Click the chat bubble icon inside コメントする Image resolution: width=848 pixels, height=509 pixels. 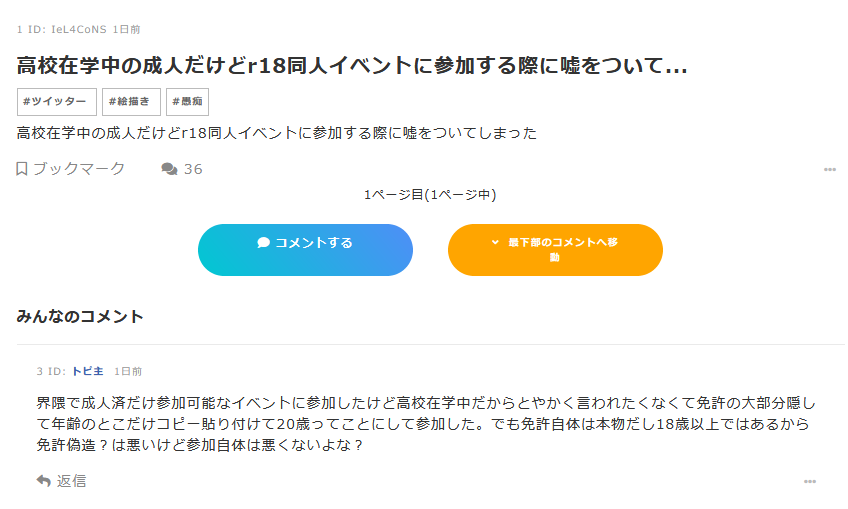(263, 242)
